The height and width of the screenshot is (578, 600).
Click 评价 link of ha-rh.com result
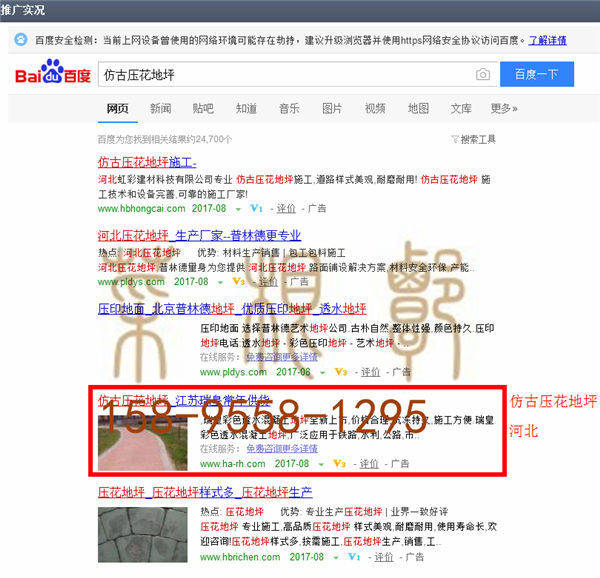click(x=369, y=464)
